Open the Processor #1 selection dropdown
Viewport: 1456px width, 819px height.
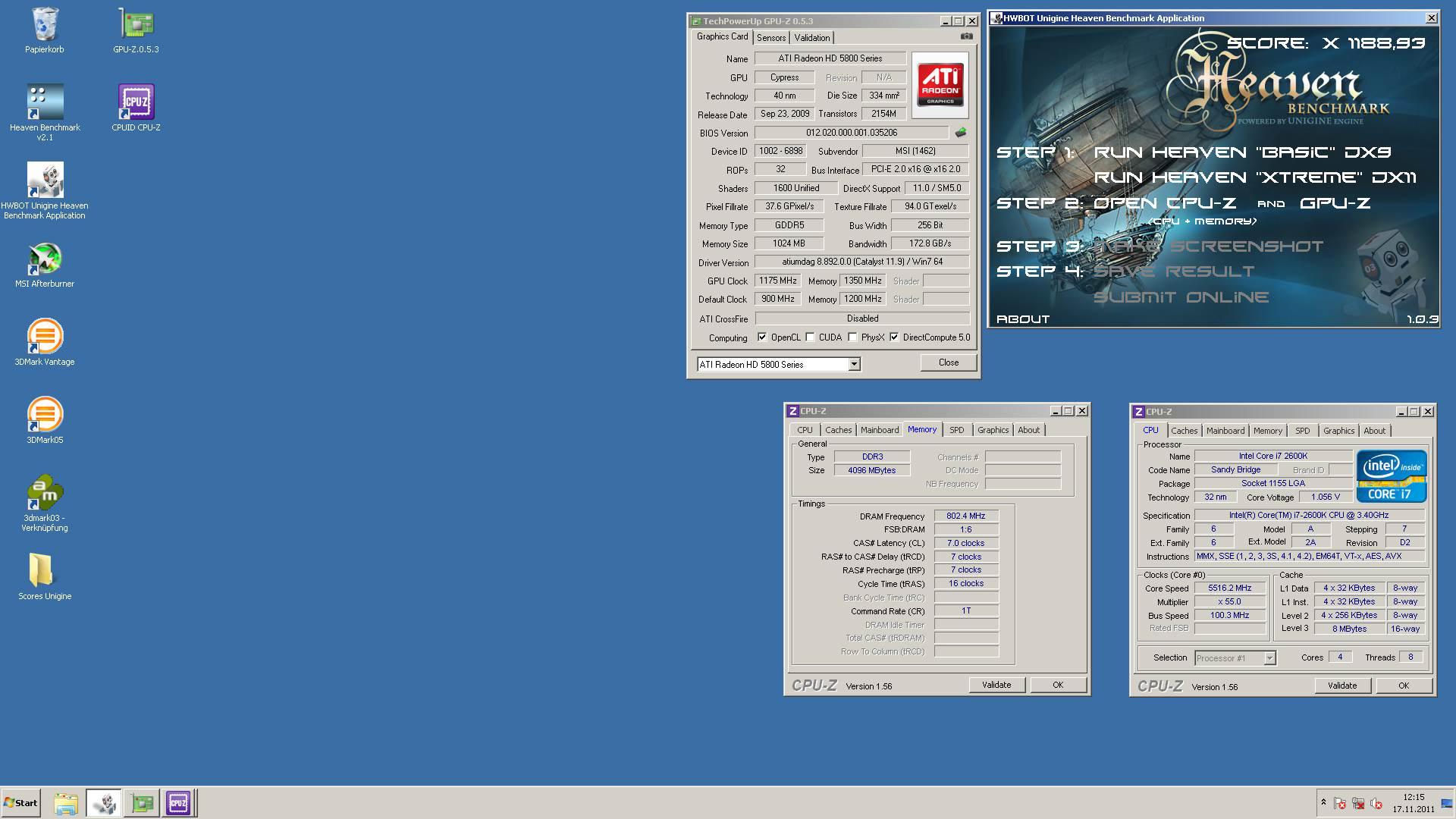pos(1269,658)
